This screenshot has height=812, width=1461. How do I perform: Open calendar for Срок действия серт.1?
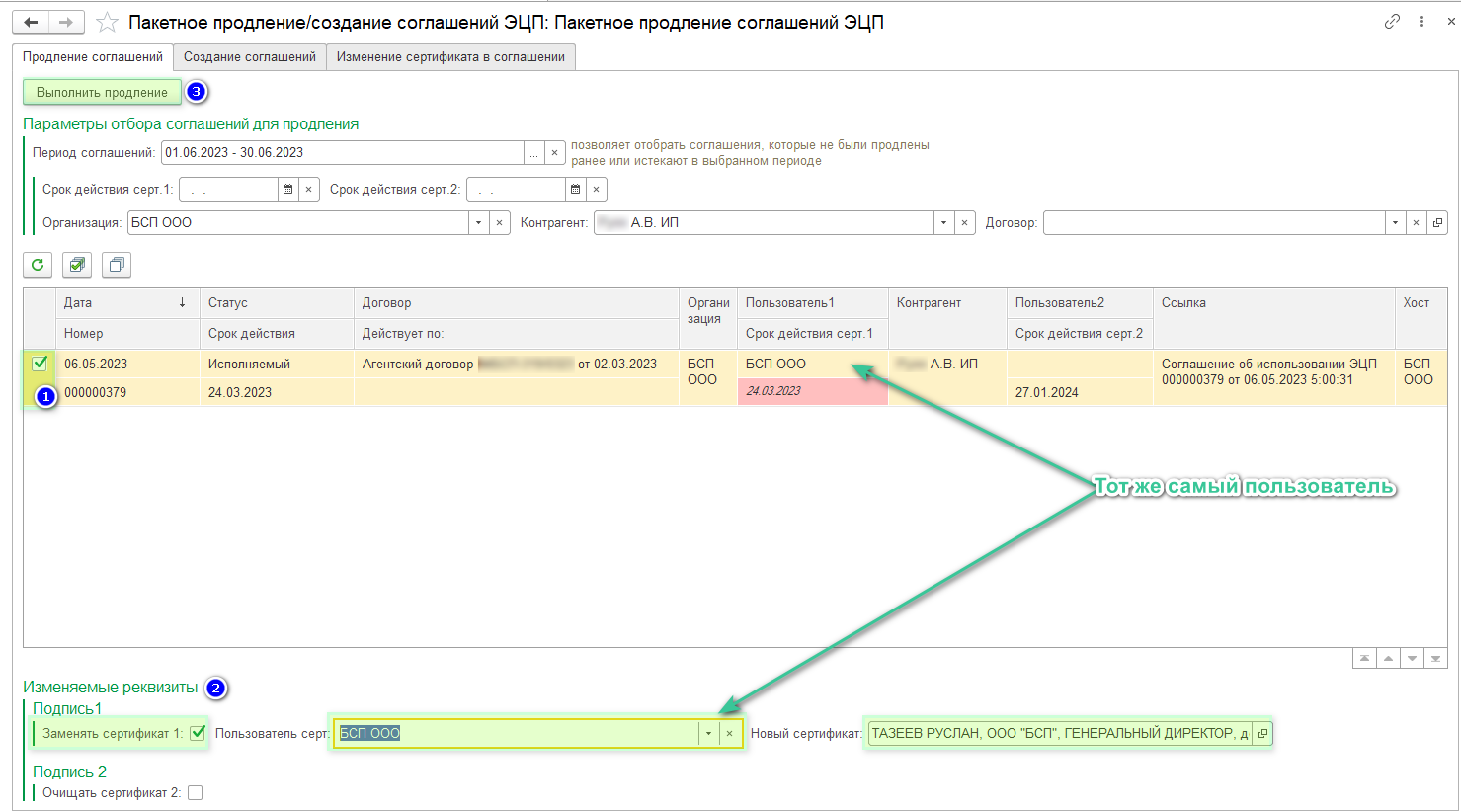(287, 189)
